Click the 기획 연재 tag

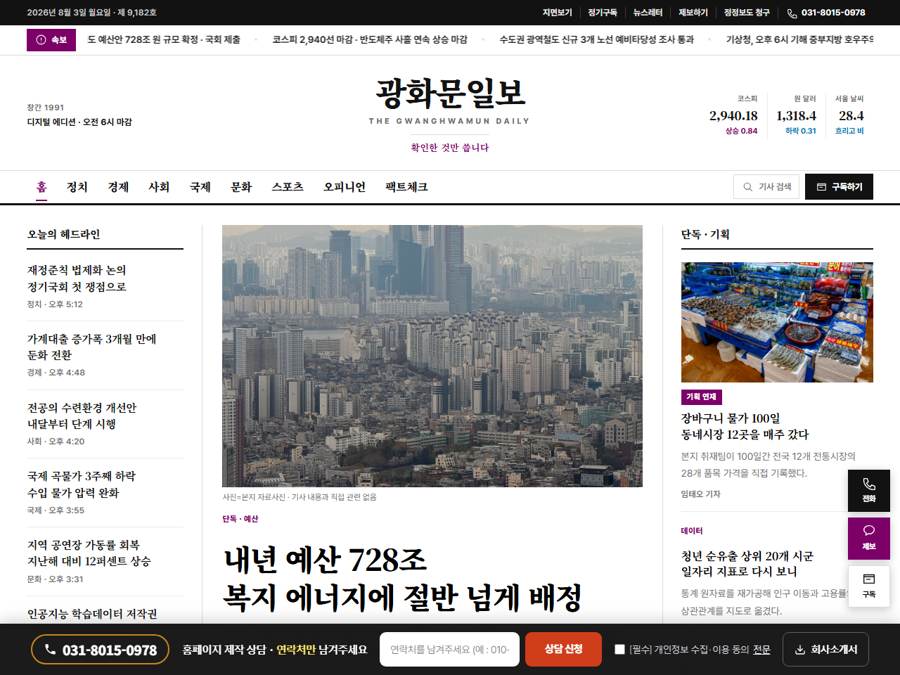701,397
